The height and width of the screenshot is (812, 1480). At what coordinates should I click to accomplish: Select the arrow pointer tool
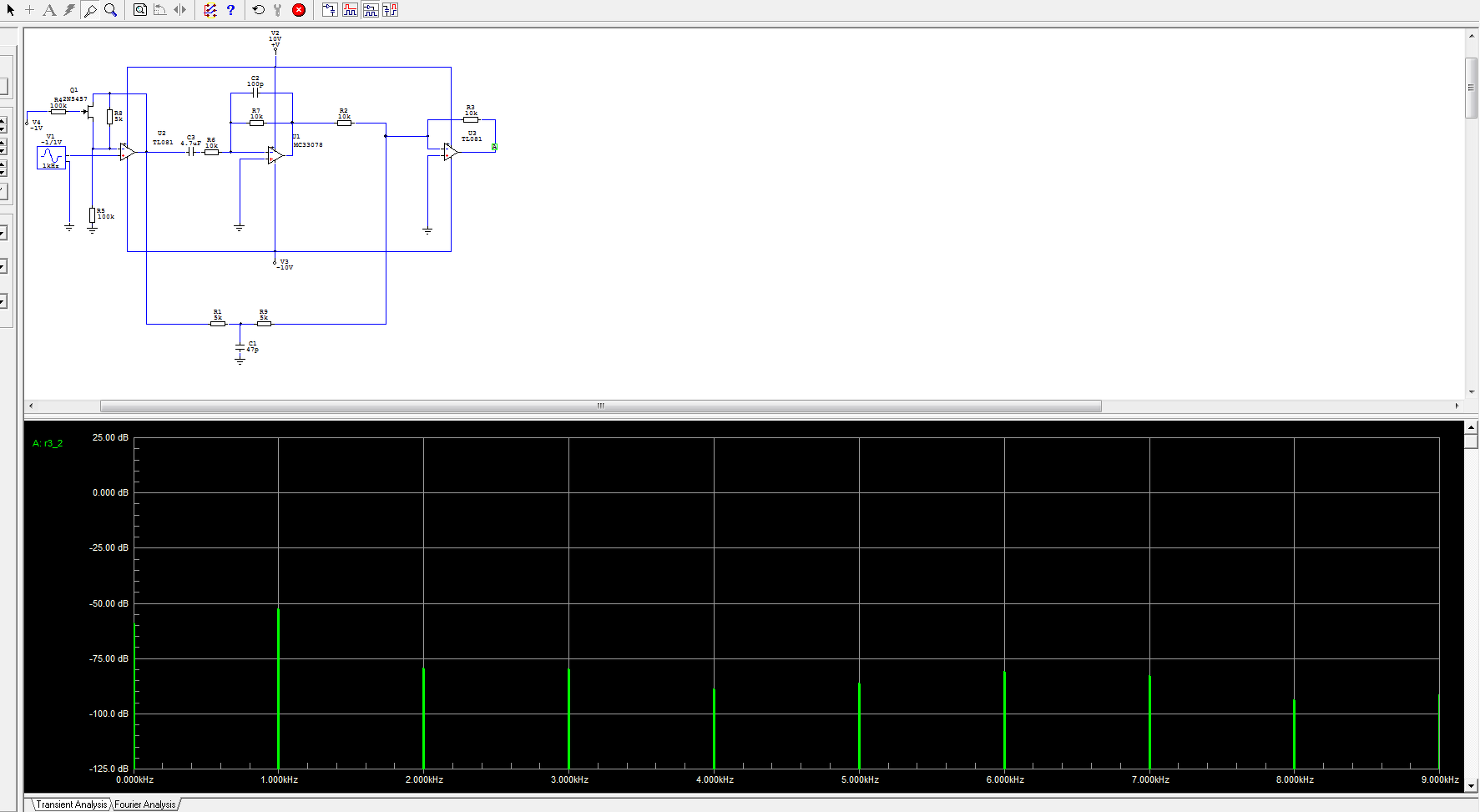[11, 10]
